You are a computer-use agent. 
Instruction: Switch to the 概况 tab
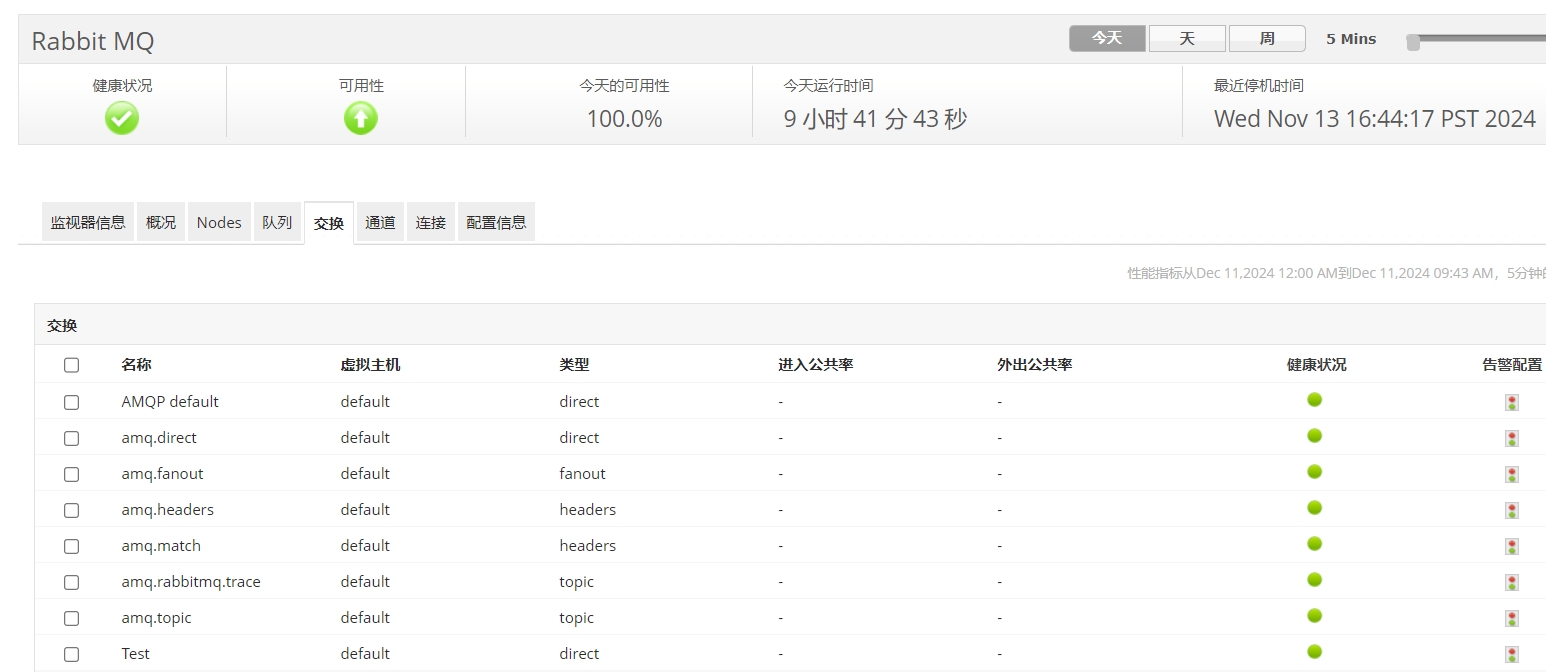click(161, 222)
